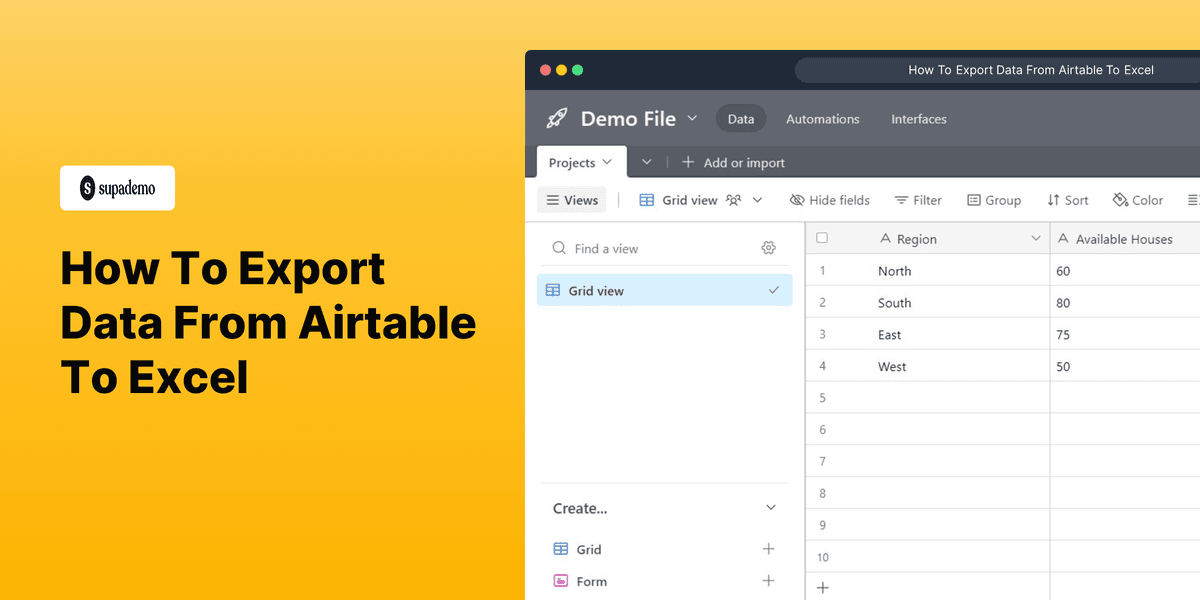1200x600 pixels.
Task: Expand the Projects table dropdown
Action: (x=607, y=162)
